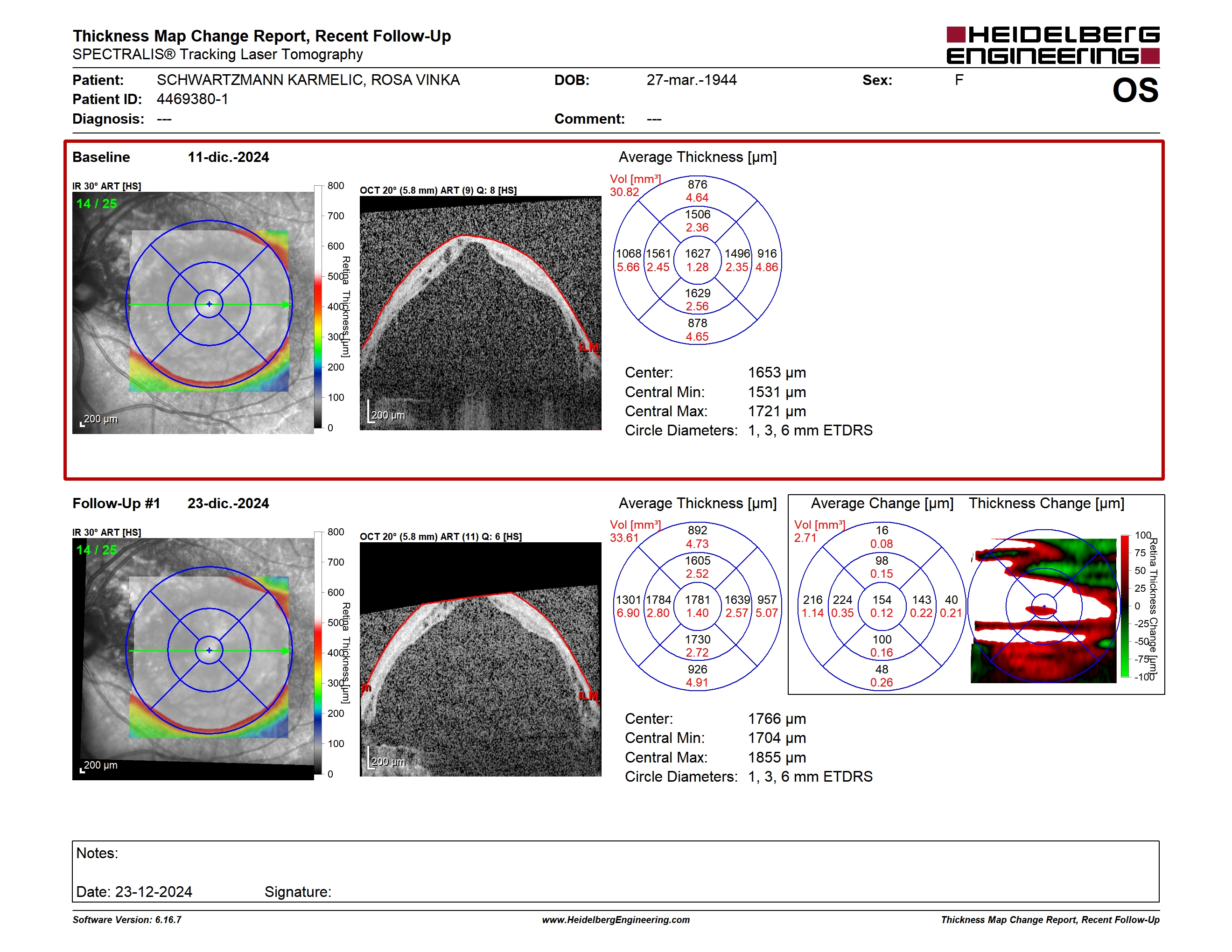This screenshot has width=1232, height=952.
Task: Click average change value 224
Action: pyautogui.click(x=842, y=600)
